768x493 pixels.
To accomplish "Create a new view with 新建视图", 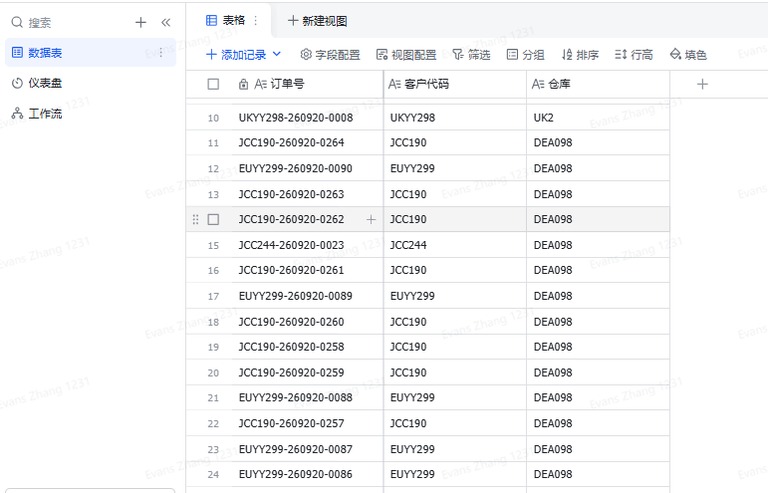I will coord(317,21).
